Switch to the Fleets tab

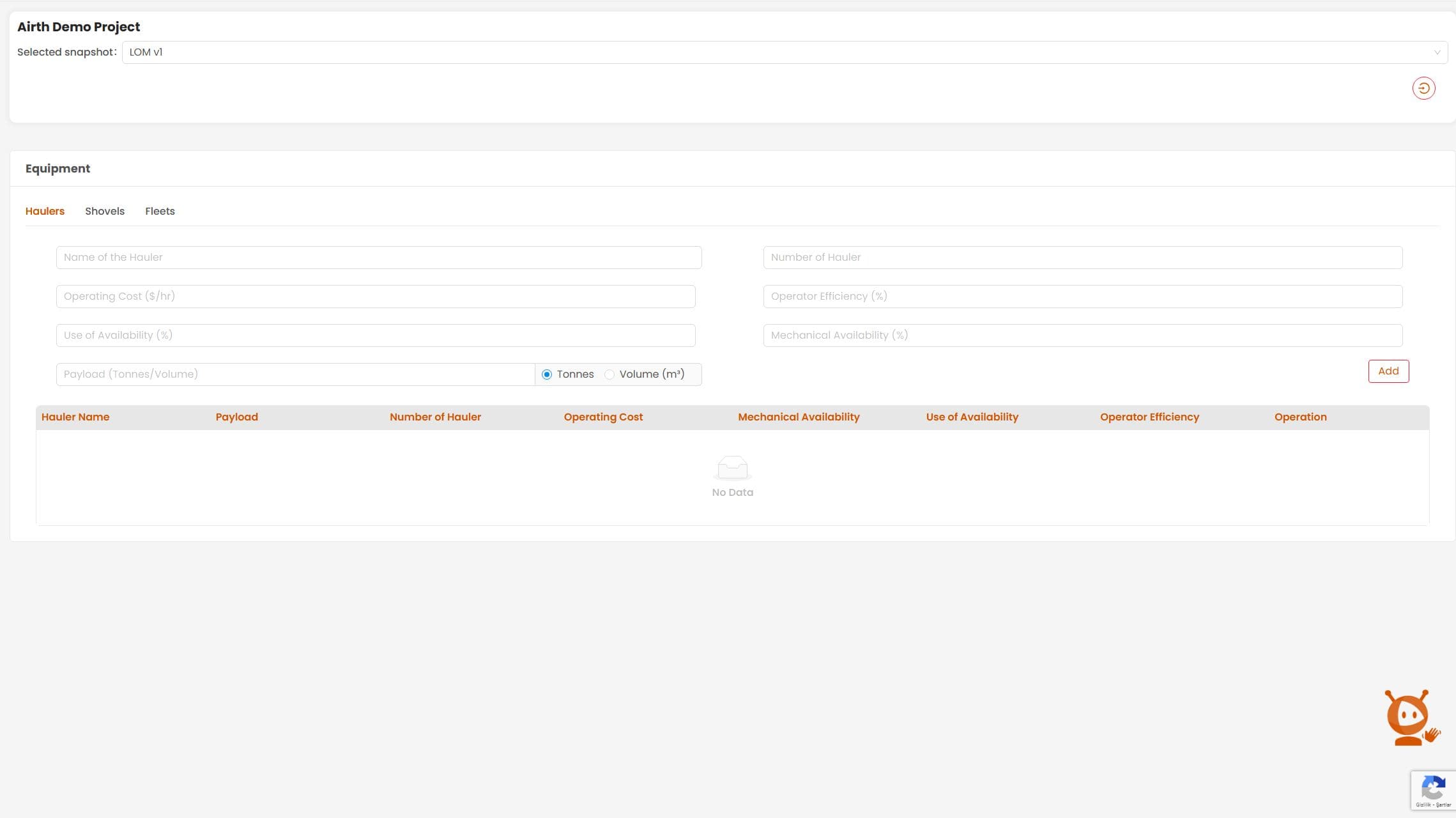pyautogui.click(x=160, y=211)
